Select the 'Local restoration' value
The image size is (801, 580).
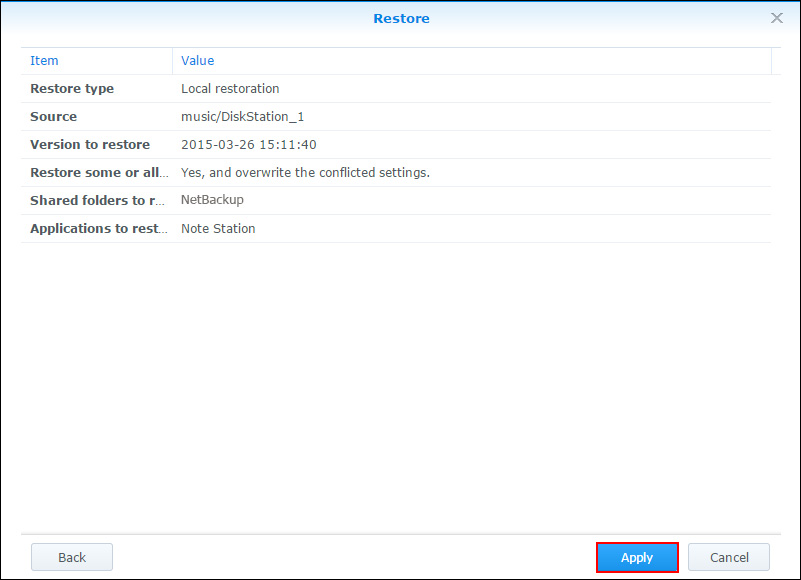230,89
